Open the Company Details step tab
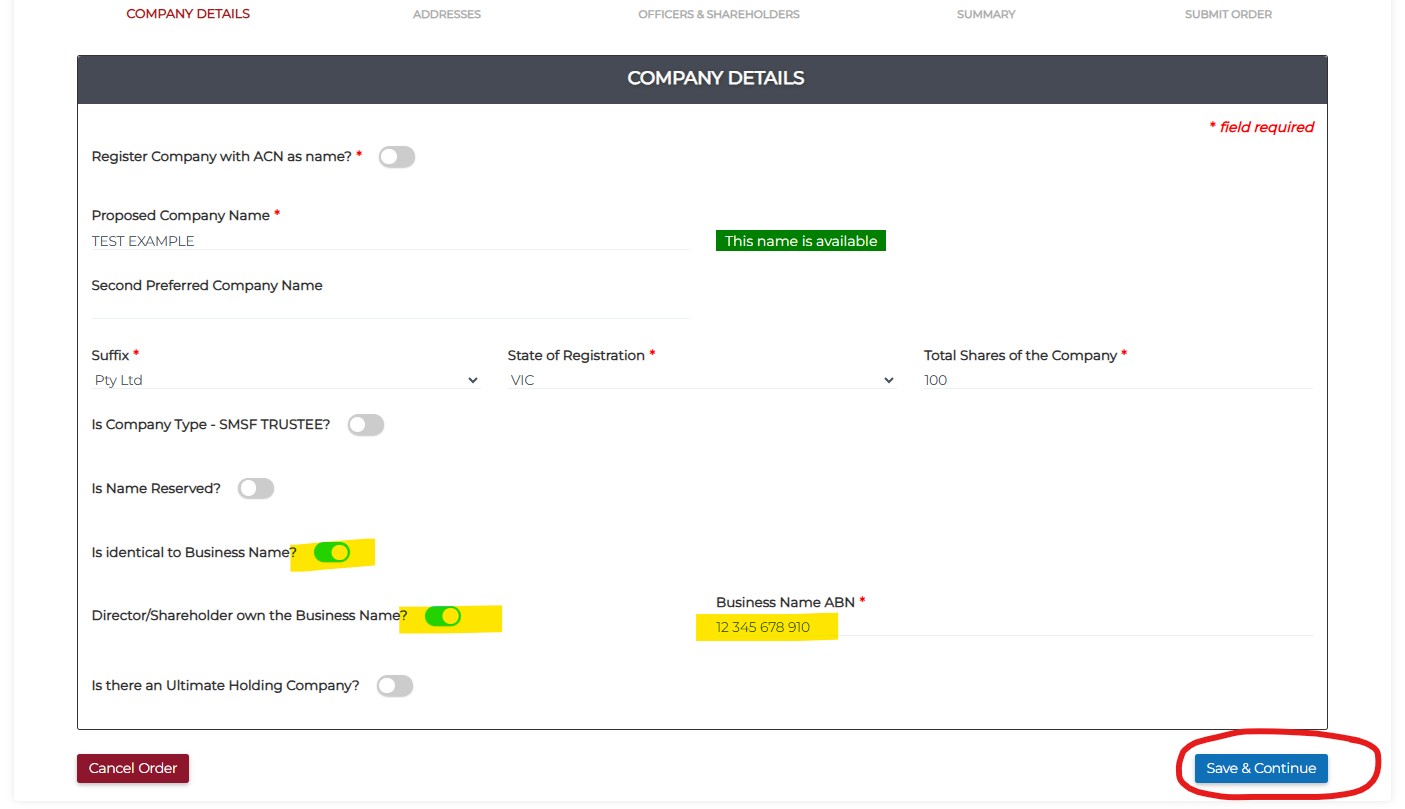Screen dimensions: 1405x809 point(188,14)
